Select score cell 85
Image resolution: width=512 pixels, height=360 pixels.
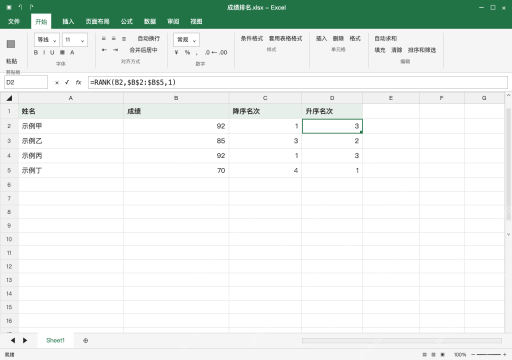(176, 141)
